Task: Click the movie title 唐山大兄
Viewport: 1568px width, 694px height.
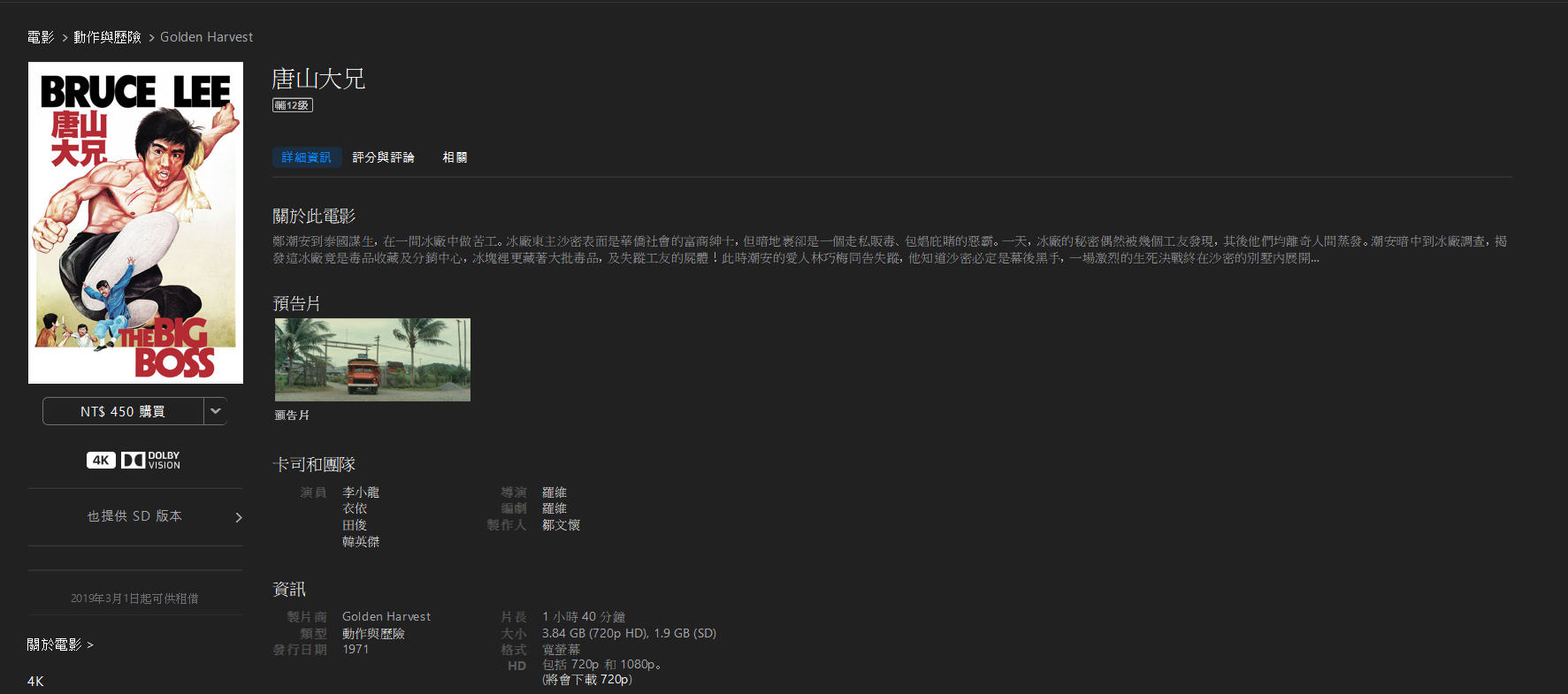Action: 318,79
